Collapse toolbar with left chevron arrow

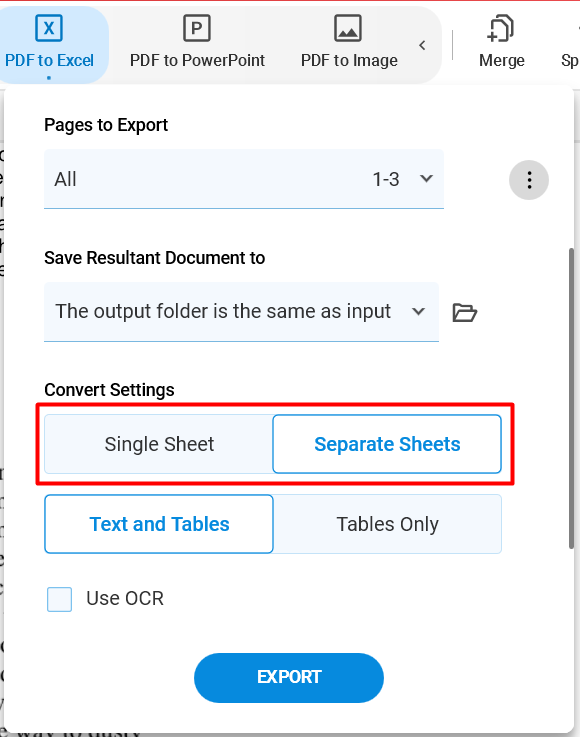(422, 45)
